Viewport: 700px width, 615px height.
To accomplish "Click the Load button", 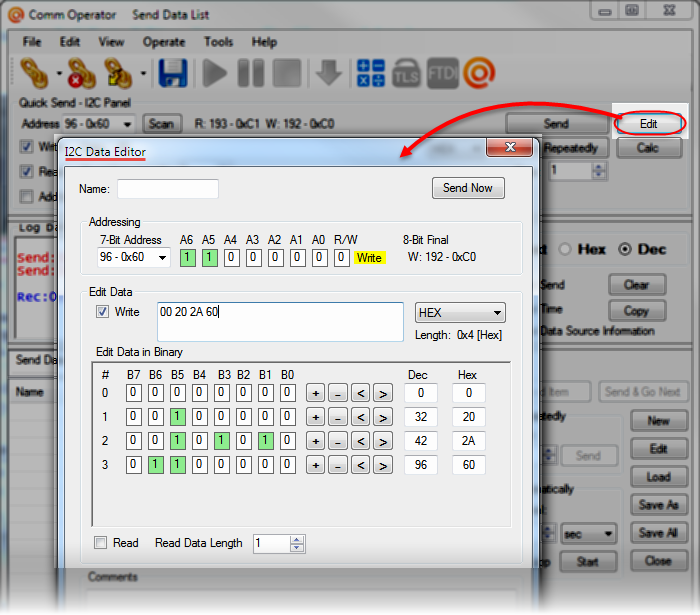I will (x=658, y=477).
